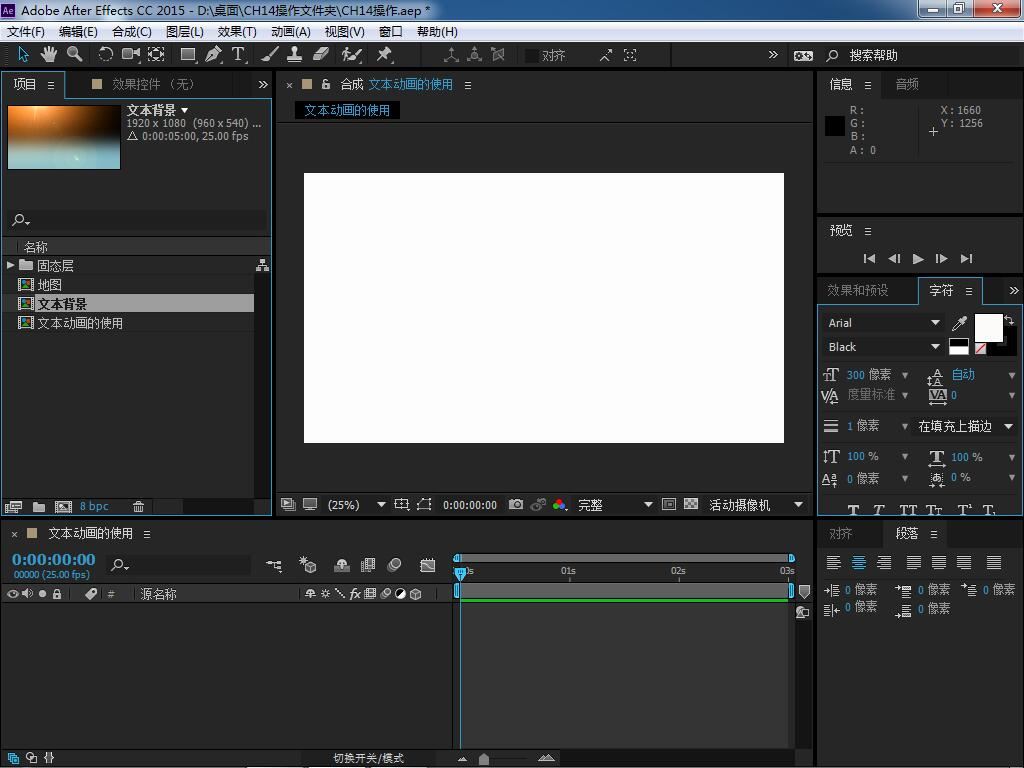Select the Zoom magnifier tool

pos(74,55)
